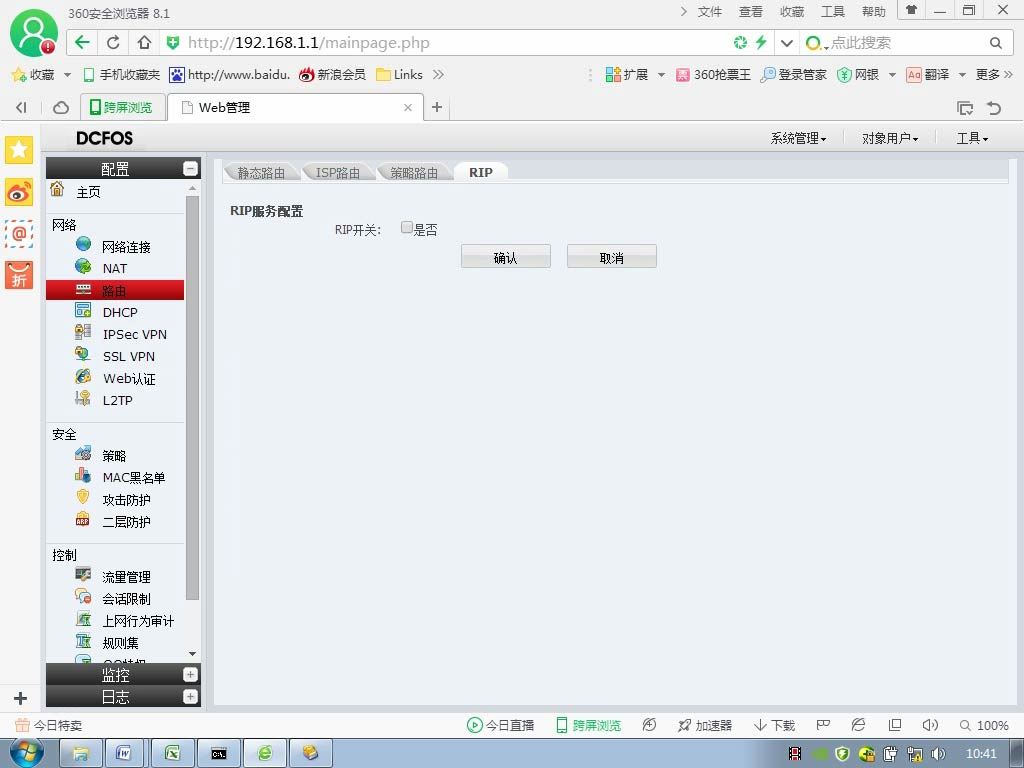Open IPSec VPN configuration
The image size is (1024, 768).
(x=135, y=334)
